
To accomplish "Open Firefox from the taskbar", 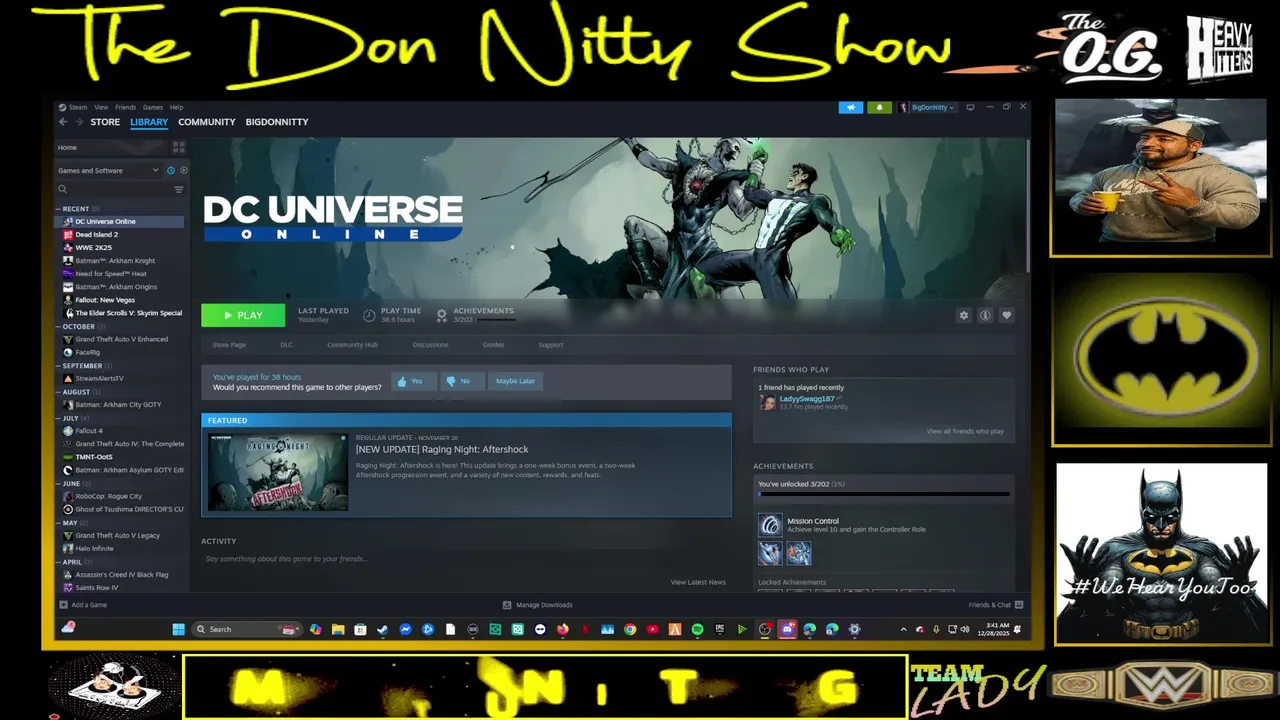I will [562, 629].
